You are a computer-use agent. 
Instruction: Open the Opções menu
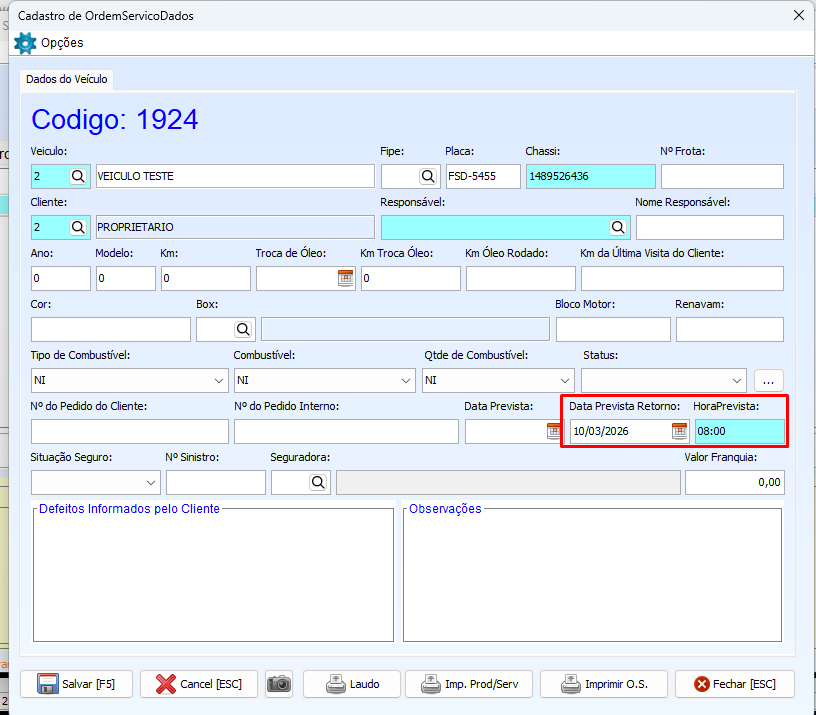(x=50, y=43)
